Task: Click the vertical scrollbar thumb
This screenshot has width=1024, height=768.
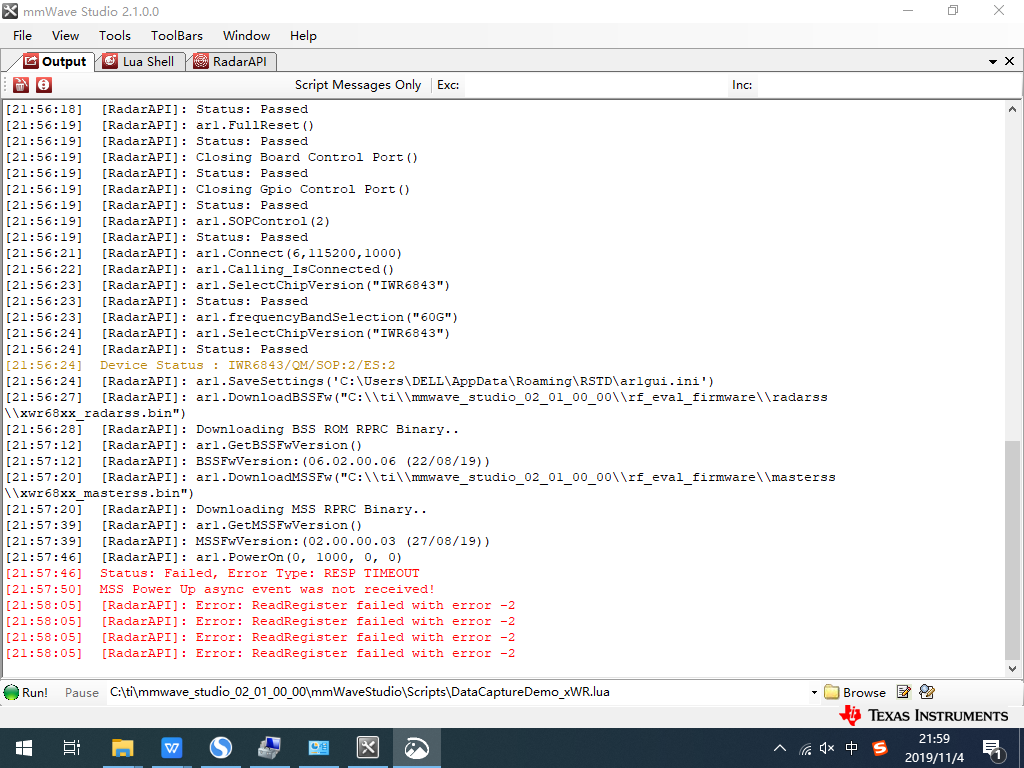Action: 1012,551
